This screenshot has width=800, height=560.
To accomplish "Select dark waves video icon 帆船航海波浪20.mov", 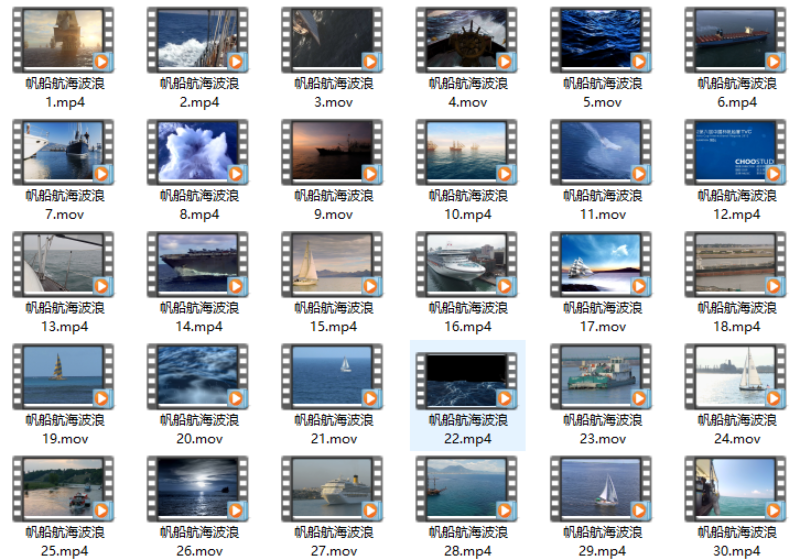I will [197, 376].
